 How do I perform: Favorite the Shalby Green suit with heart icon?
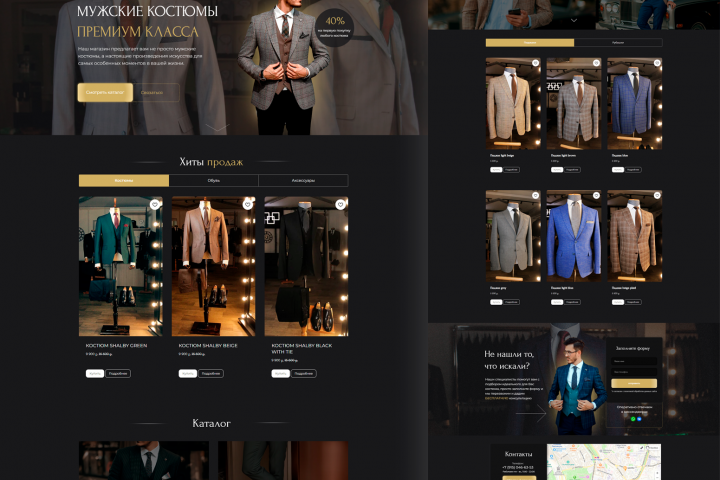tap(155, 204)
